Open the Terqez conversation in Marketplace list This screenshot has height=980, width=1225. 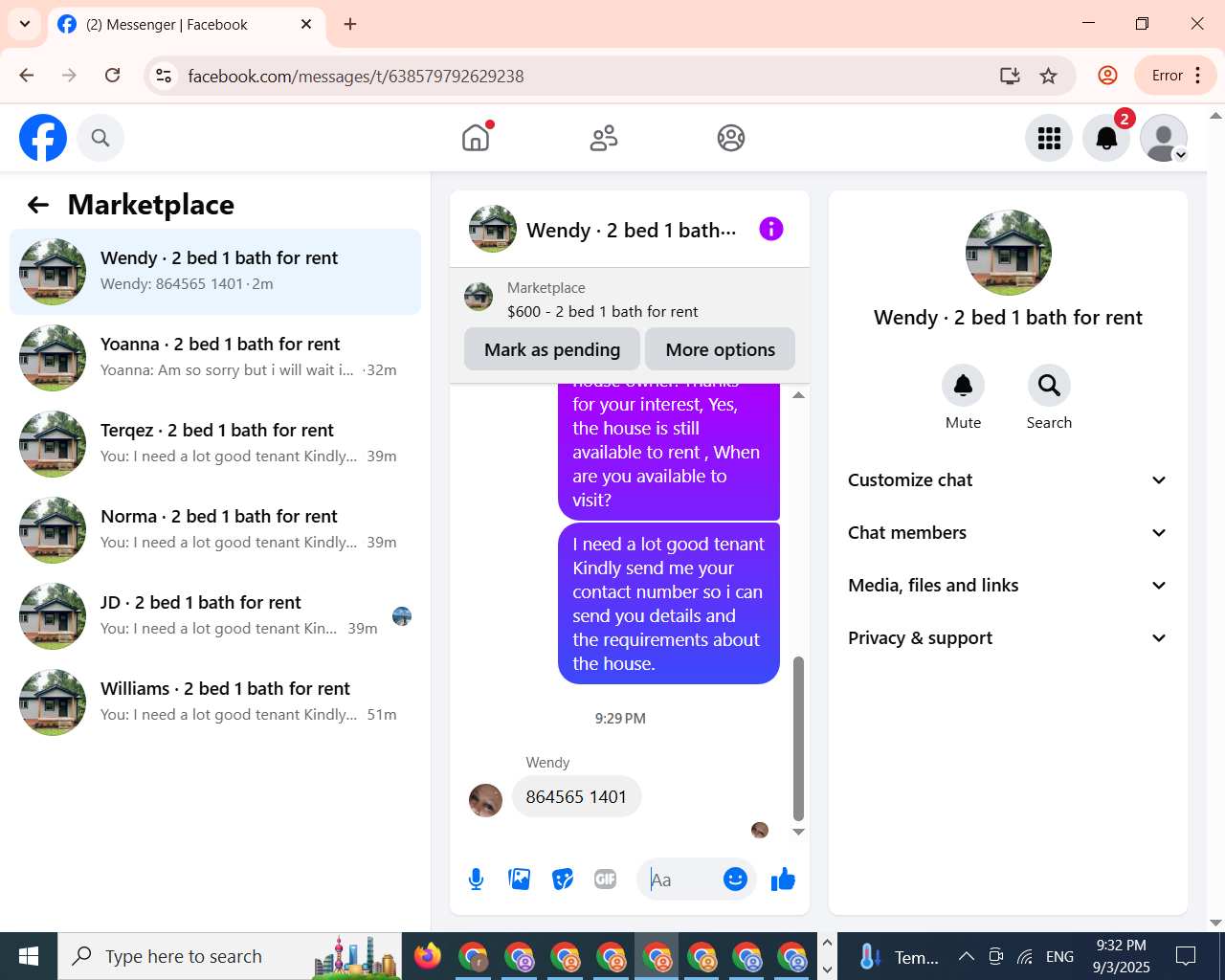coord(215,444)
